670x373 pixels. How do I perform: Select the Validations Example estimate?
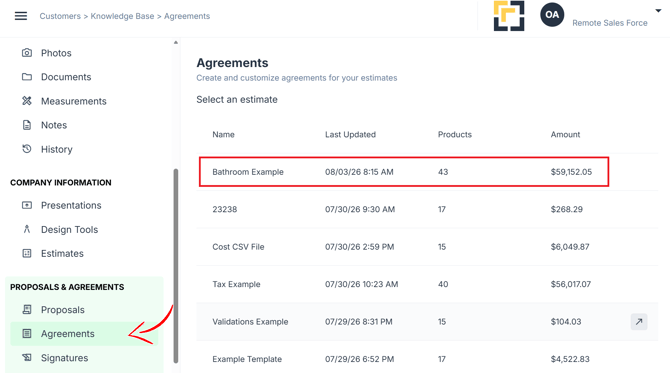427,322
